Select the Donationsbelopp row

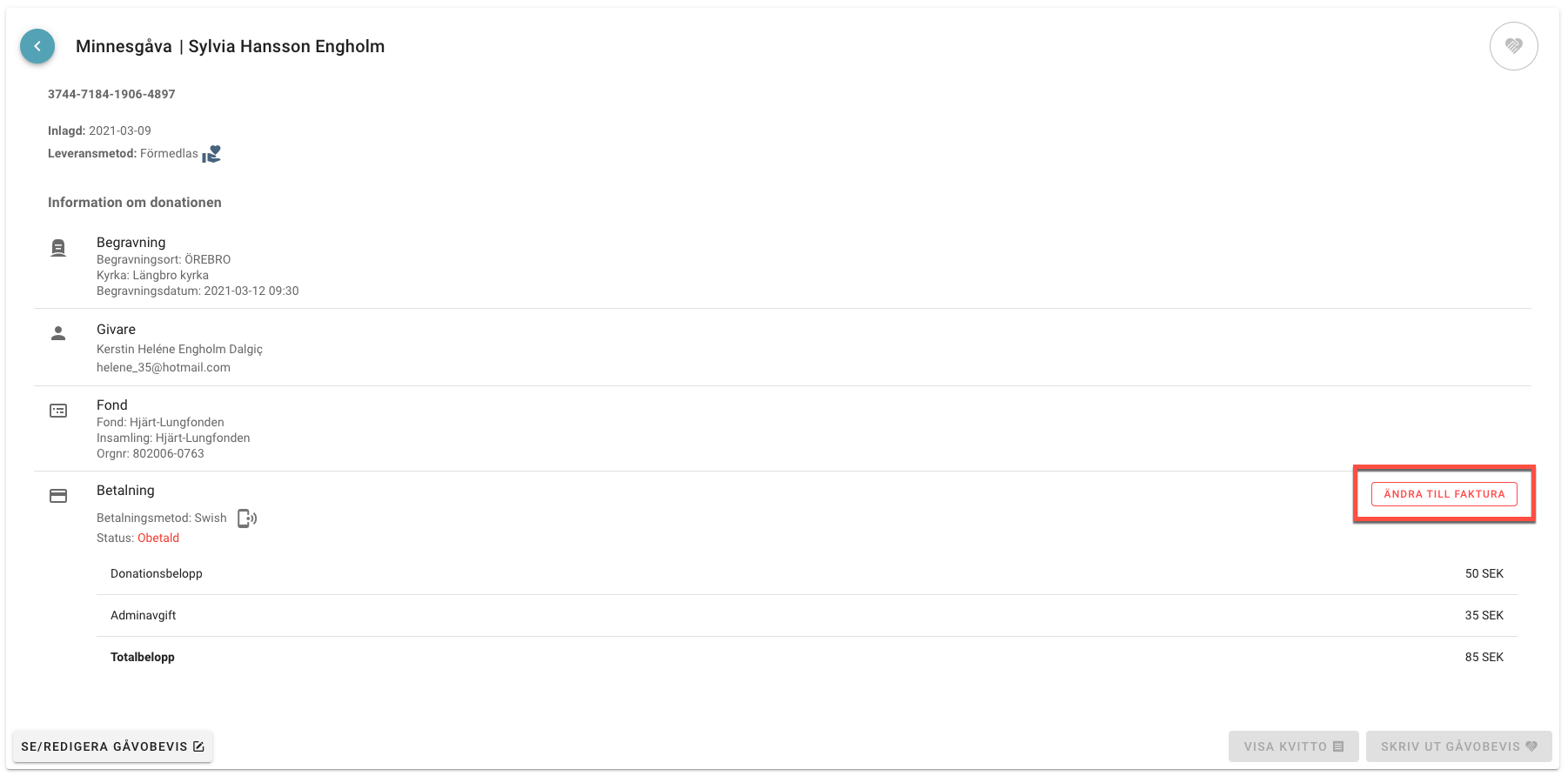[x=807, y=573]
